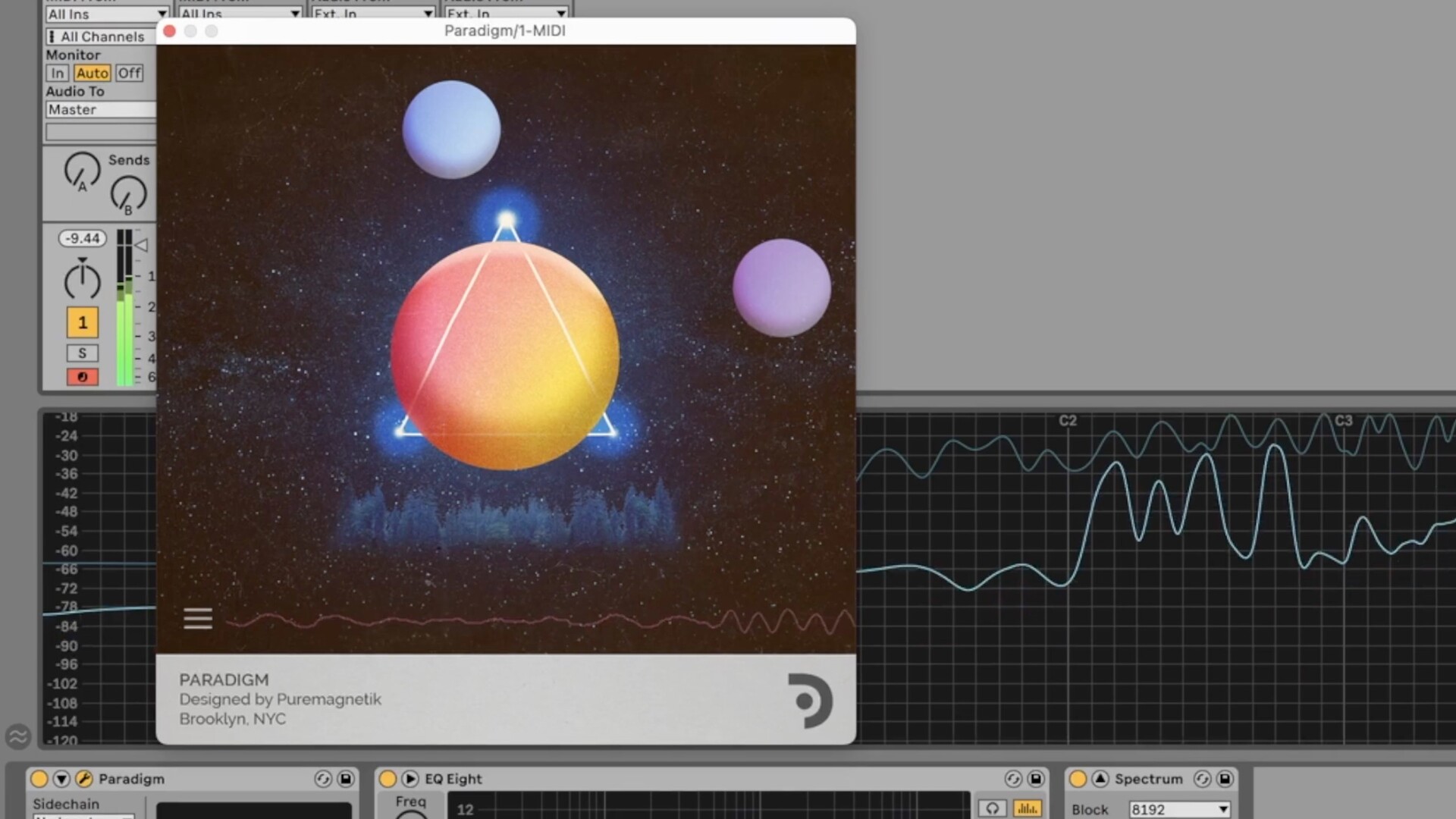Viewport: 1456px width, 819px height.
Task: Open the first All Ins input dropdown
Action: point(107,14)
